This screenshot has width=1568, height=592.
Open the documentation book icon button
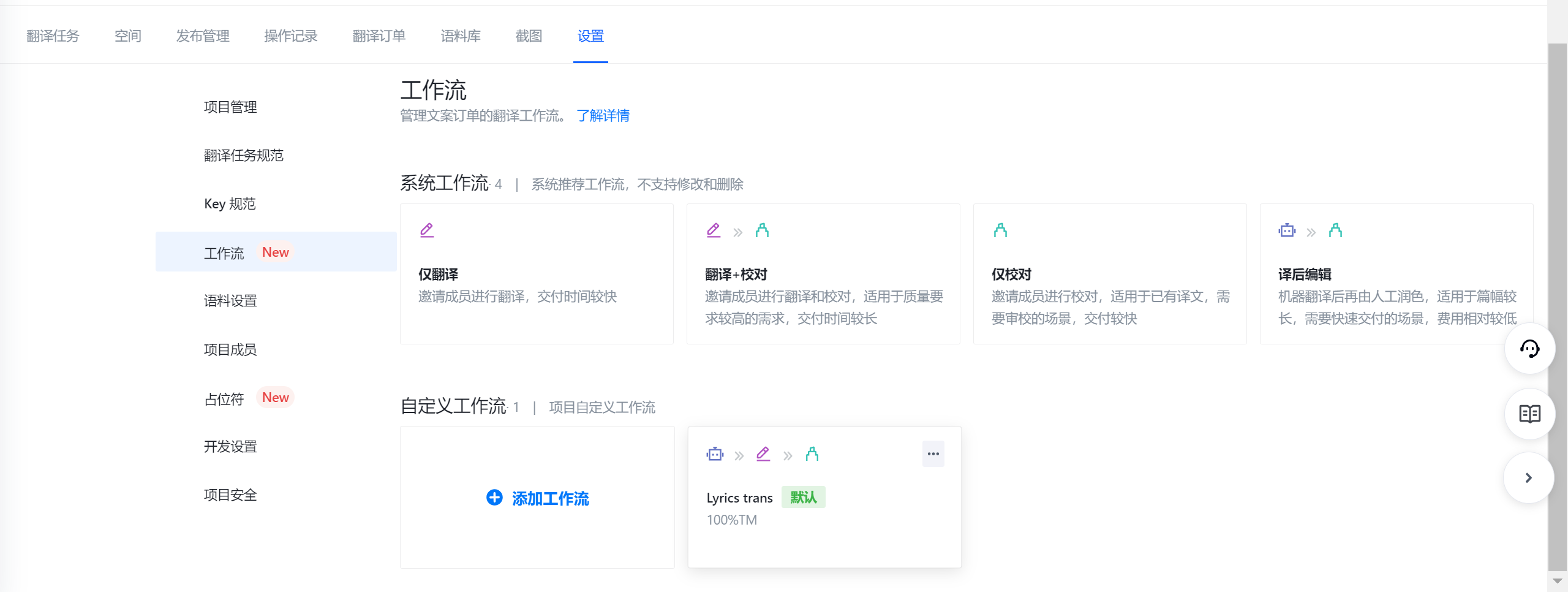tap(1529, 414)
